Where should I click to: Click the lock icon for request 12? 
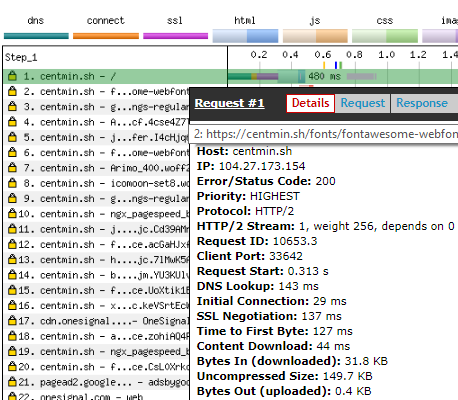pos(12,244)
